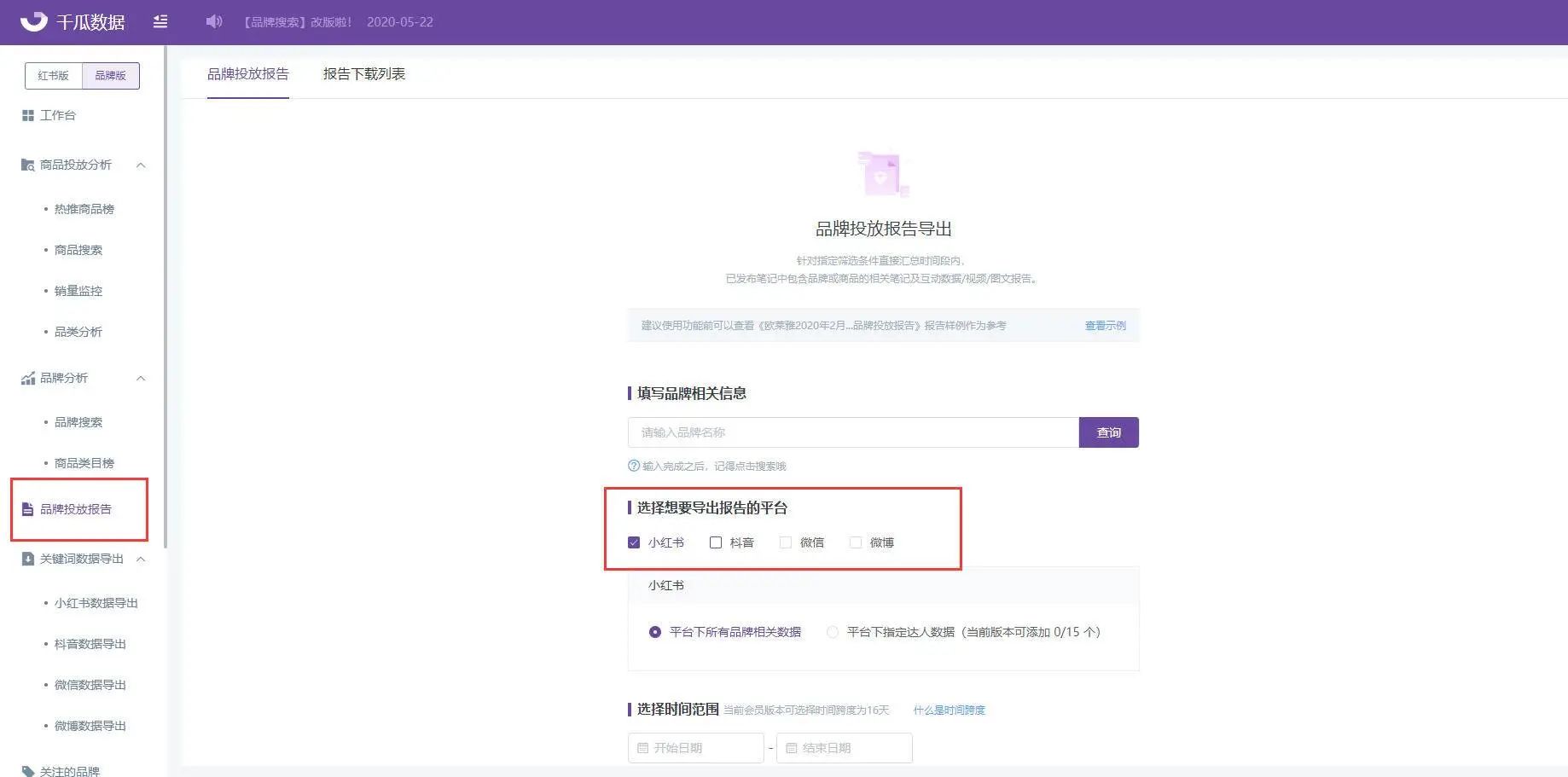This screenshot has height=777, width=1568.
Task: Select 平台下指定达人数据 radio option
Action: click(x=833, y=632)
